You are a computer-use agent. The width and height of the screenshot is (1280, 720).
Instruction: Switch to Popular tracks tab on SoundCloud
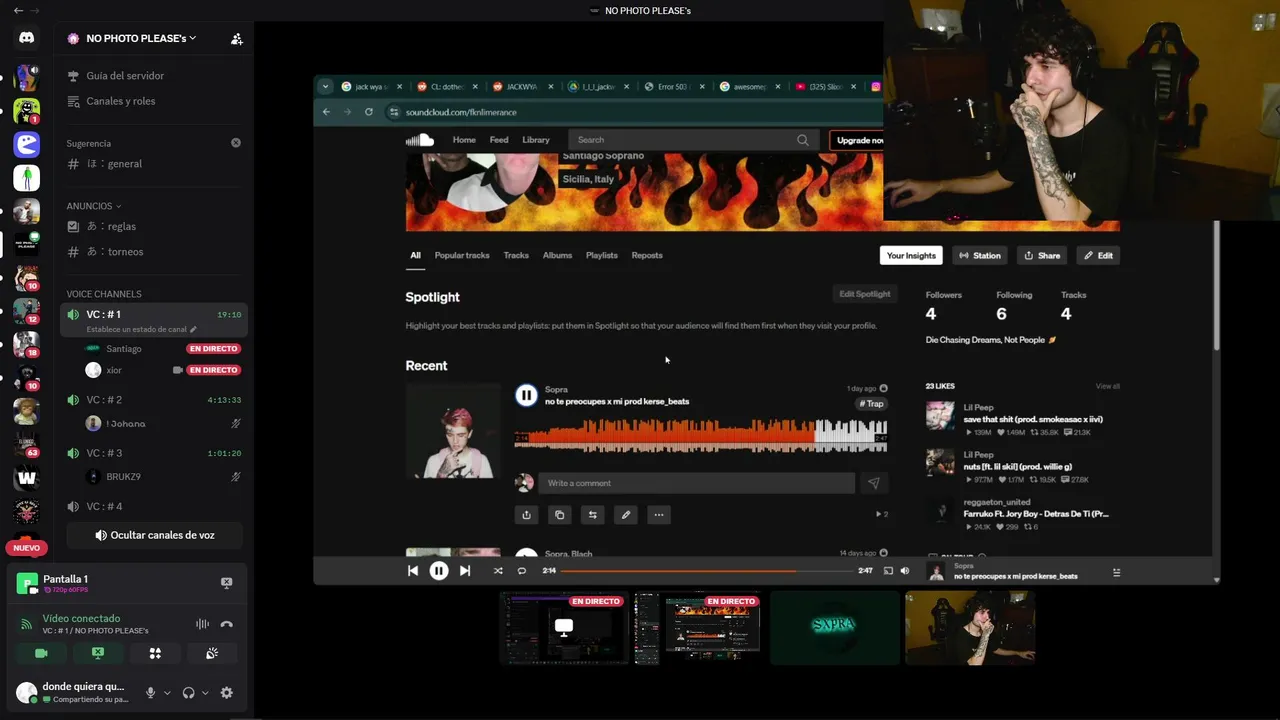[x=462, y=255]
